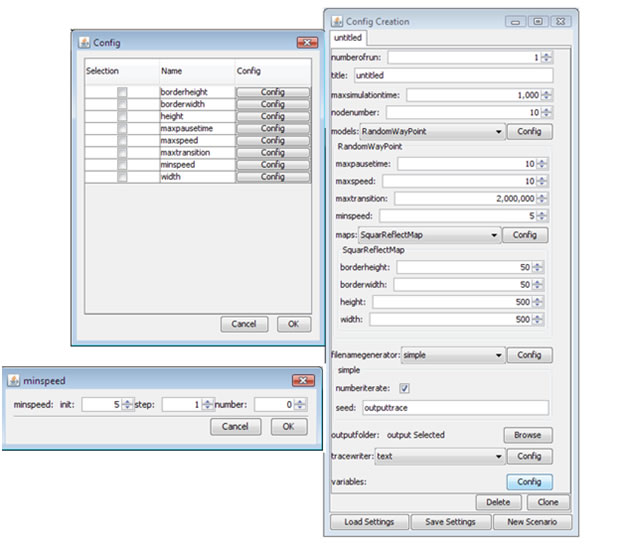Click New Scenario button

(531, 522)
